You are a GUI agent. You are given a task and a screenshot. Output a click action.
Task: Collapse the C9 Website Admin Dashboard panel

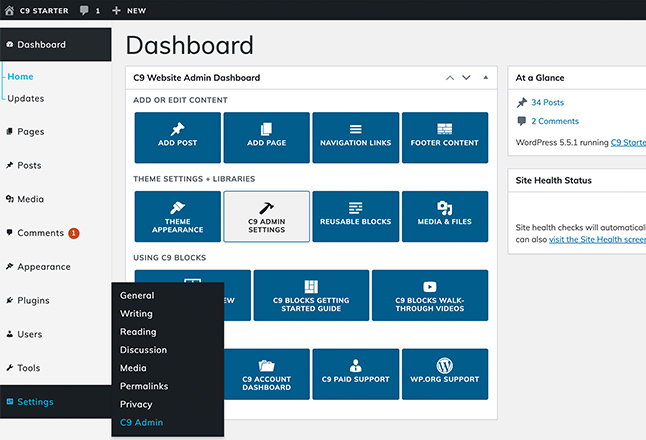486,77
